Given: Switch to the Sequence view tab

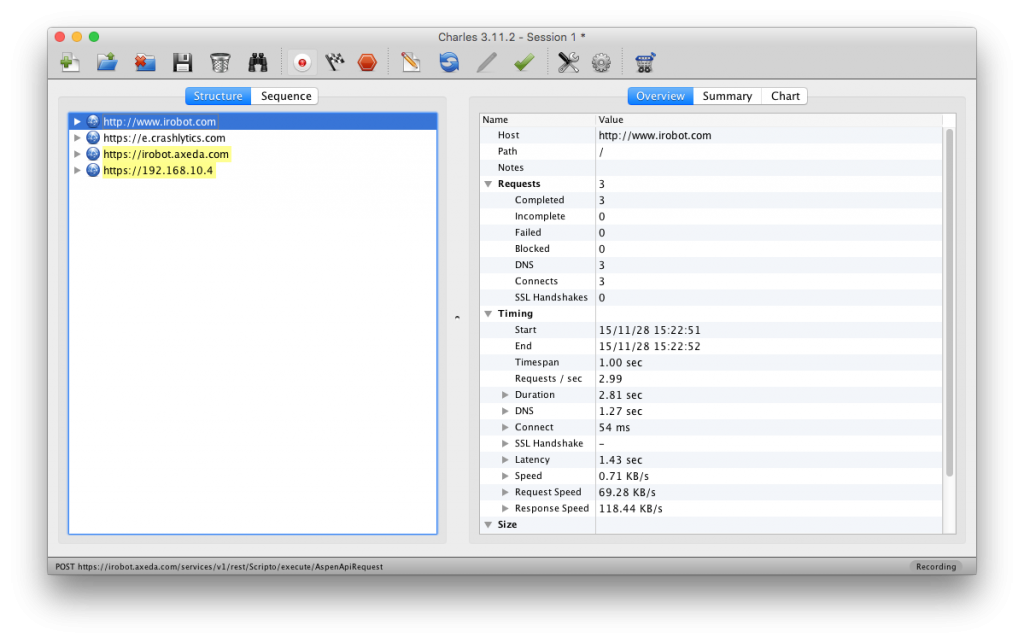Looking at the screenshot, I should [286, 96].
